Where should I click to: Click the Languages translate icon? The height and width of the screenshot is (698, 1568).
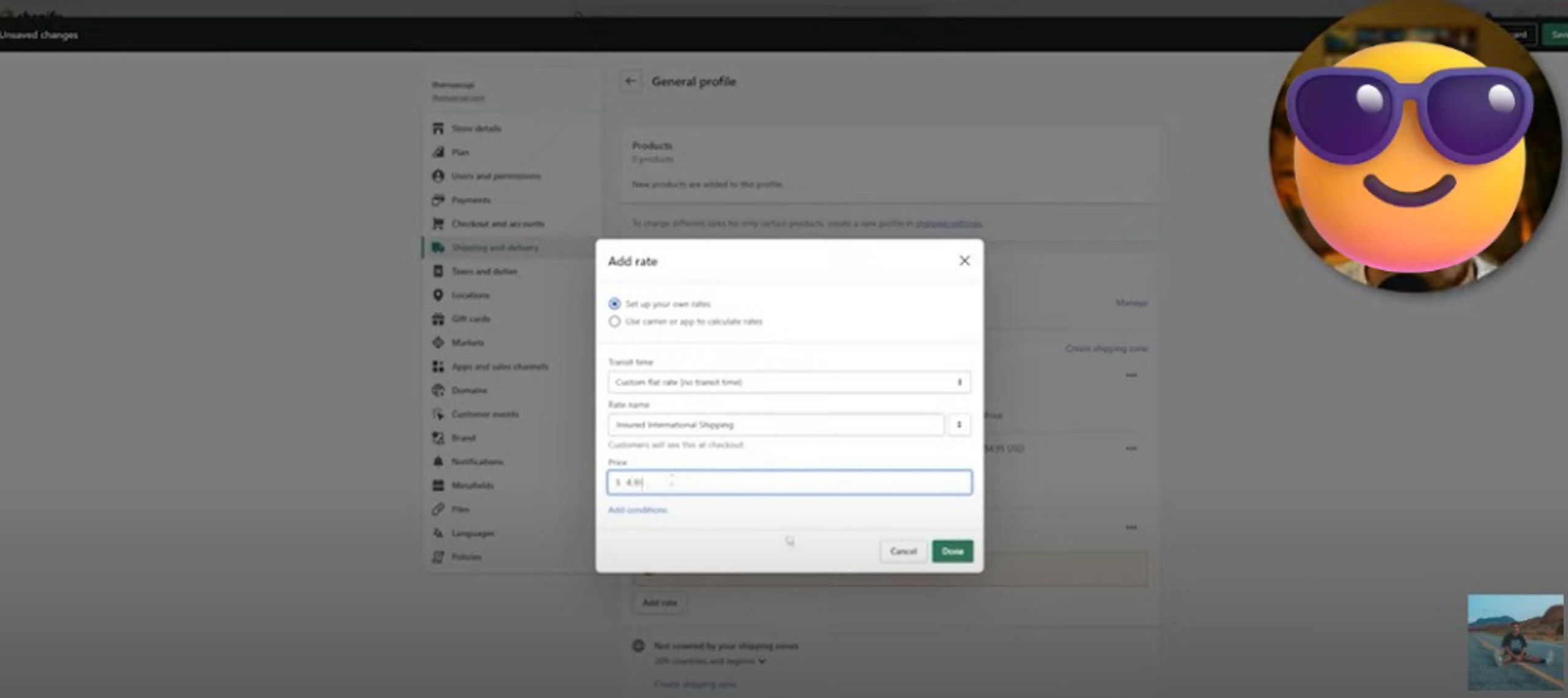438,533
